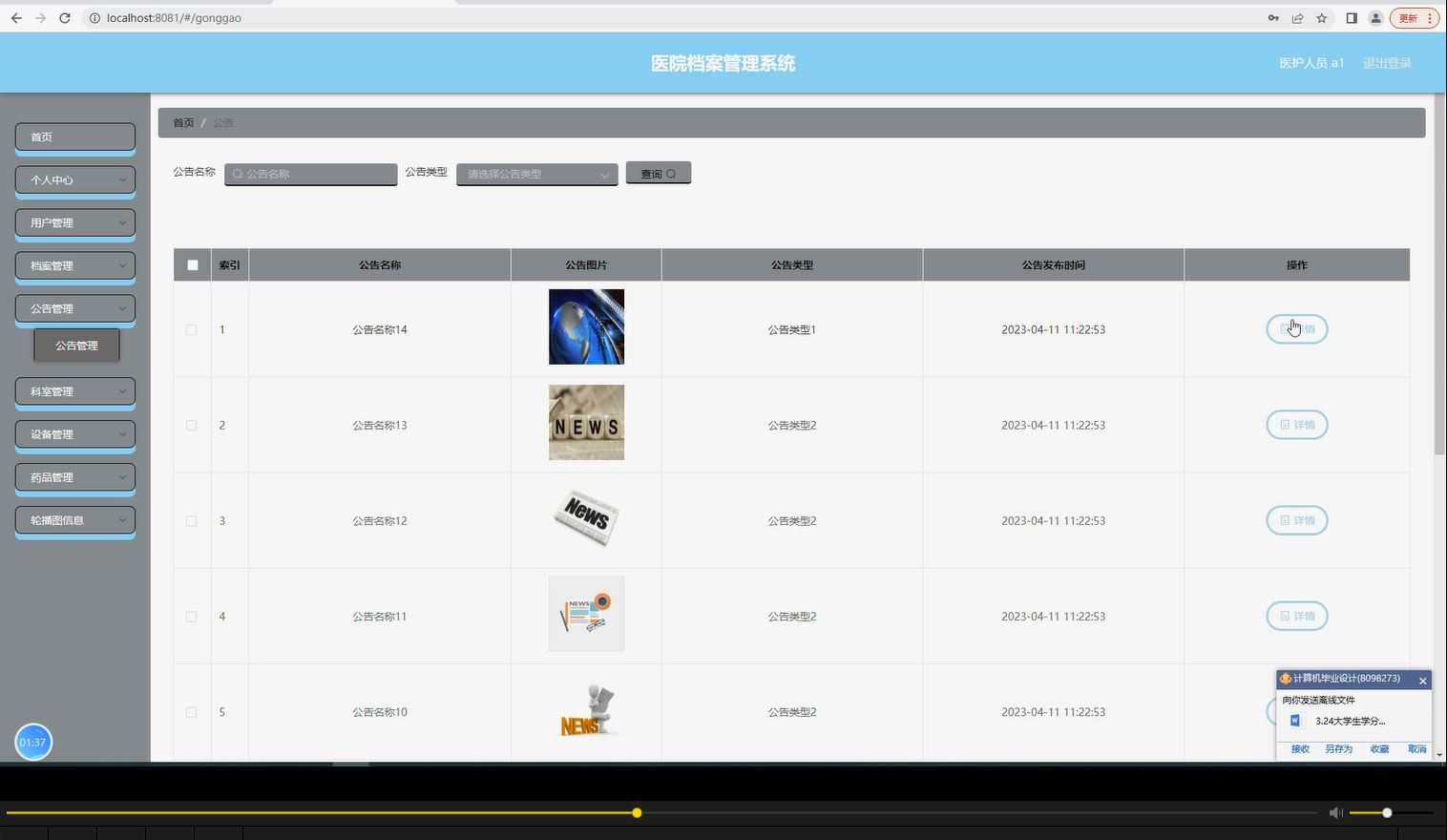Open the figure thumbnail for 公告名称10
Viewport: 1447px width, 840px height.
[x=586, y=711]
